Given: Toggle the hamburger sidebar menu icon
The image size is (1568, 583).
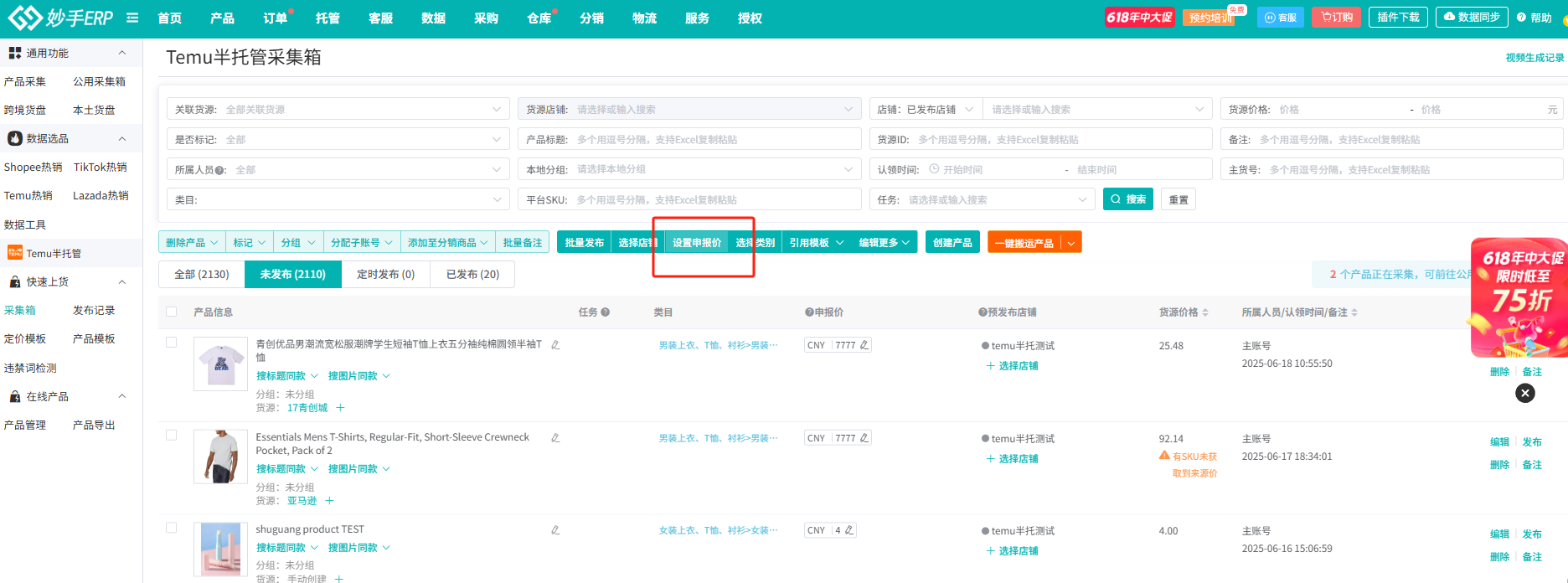Looking at the screenshot, I should (132, 18).
